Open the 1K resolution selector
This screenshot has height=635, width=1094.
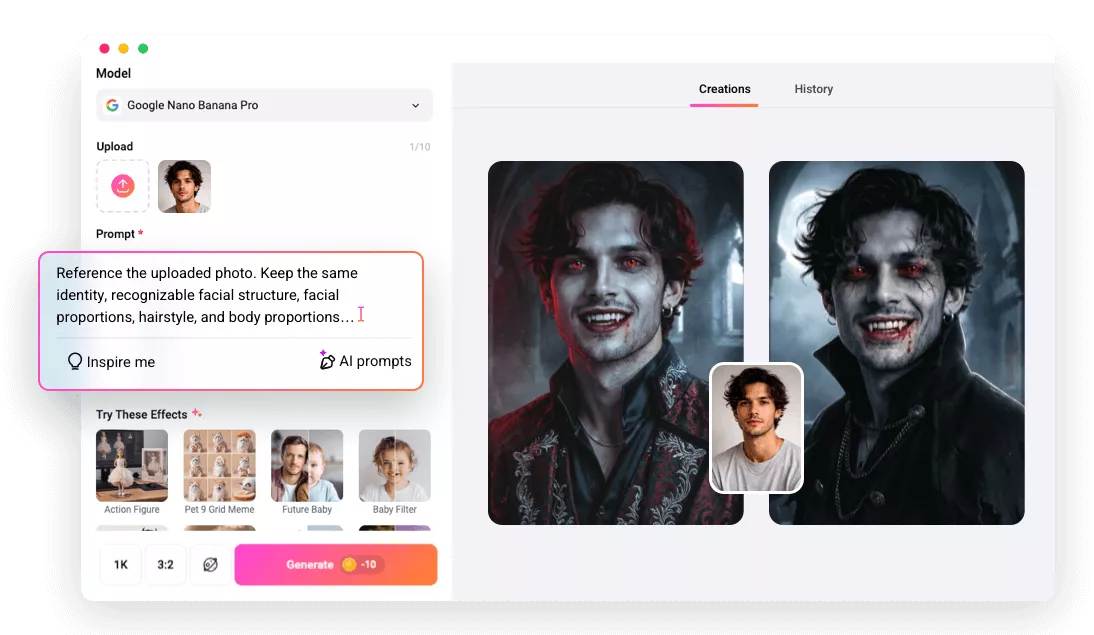(120, 565)
